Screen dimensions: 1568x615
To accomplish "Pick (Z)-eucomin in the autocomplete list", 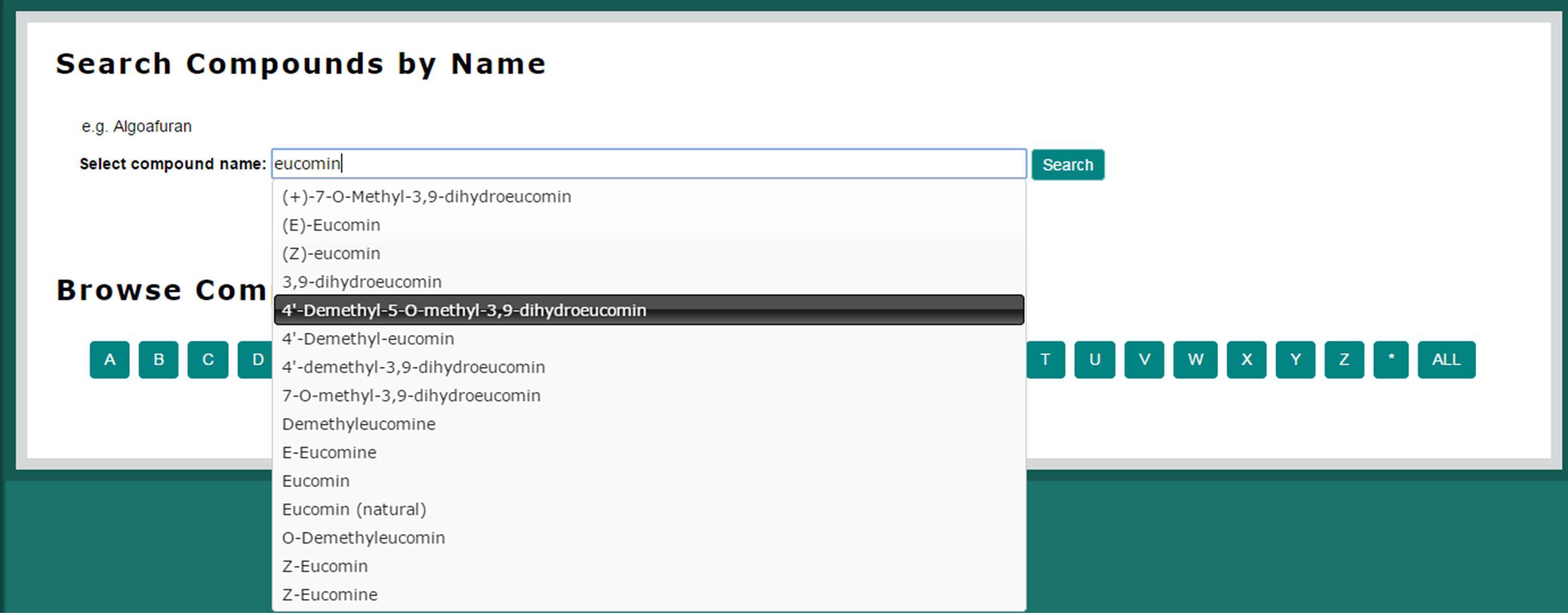I will tap(649, 253).
